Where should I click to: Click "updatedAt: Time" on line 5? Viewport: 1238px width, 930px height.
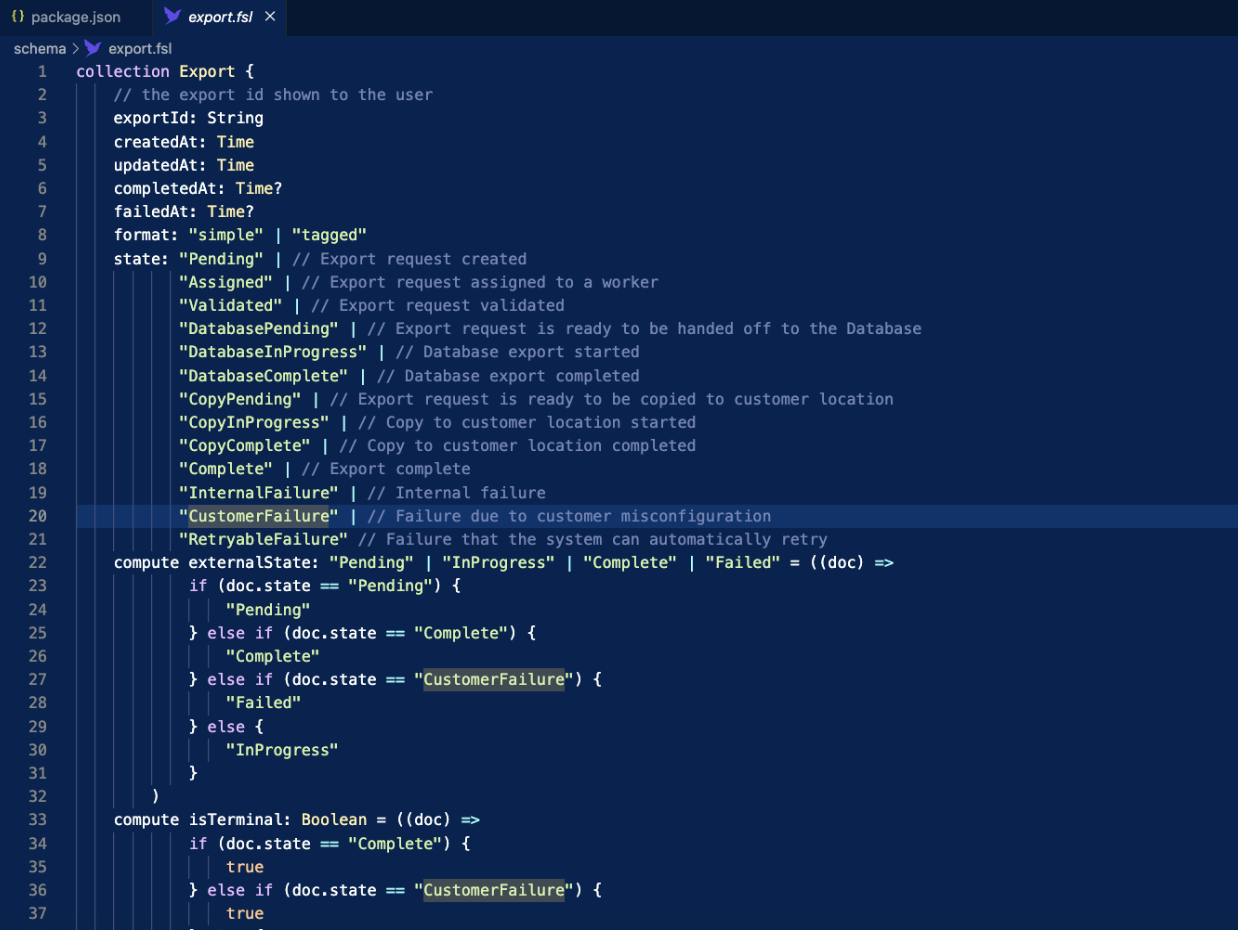(x=184, y=165)
